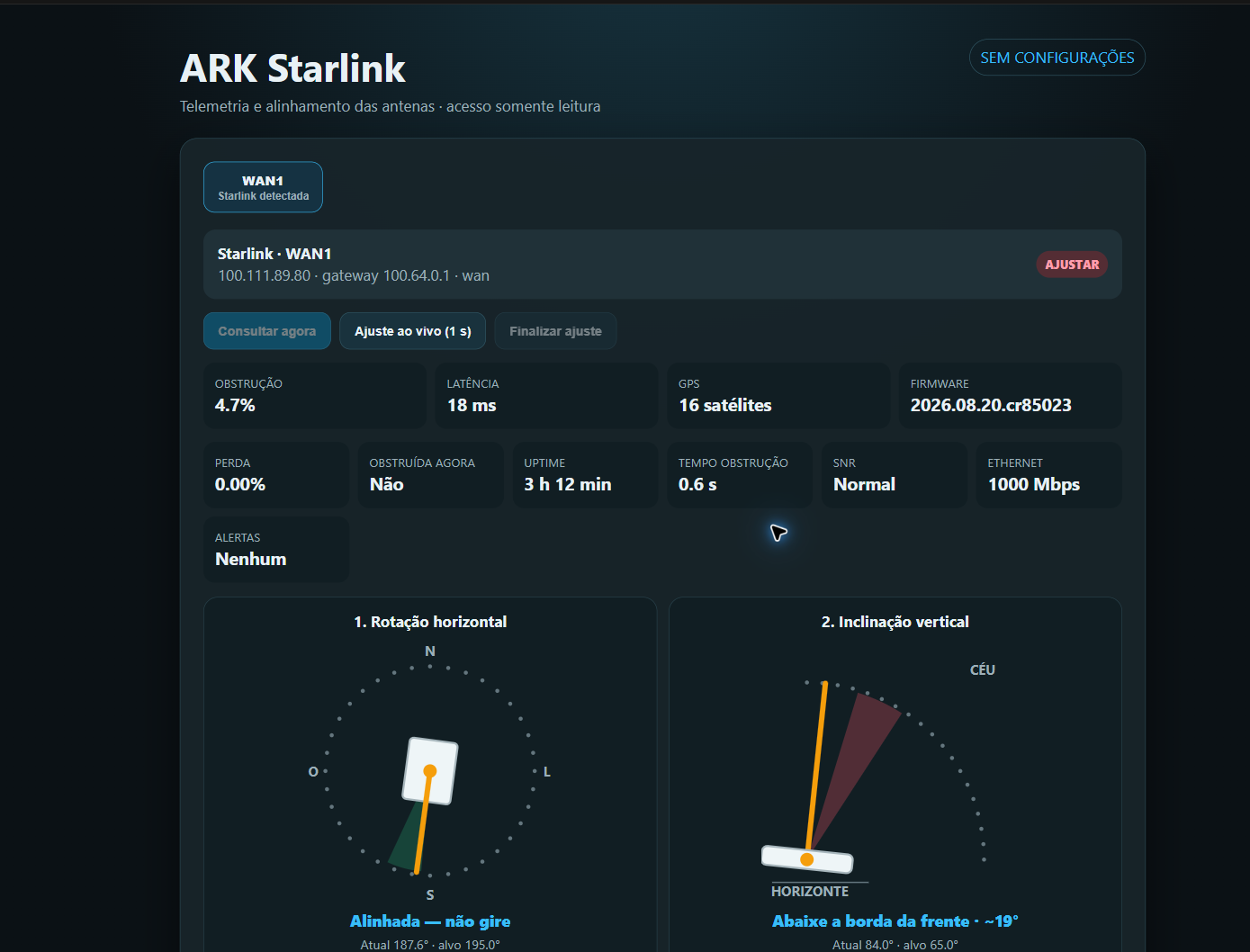Click the O west marker on compass
The height and width of the screenshot is (952, 1250).
tap(313, 772)
